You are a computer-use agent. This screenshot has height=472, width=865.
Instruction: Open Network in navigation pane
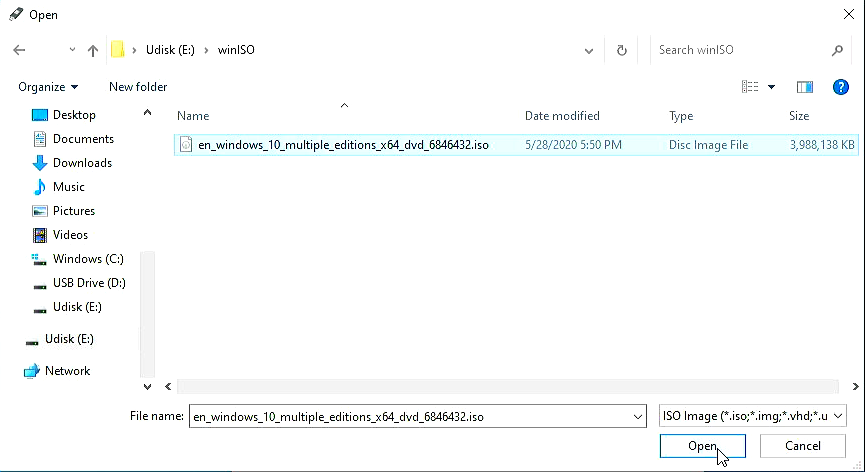tap(67, 371)
